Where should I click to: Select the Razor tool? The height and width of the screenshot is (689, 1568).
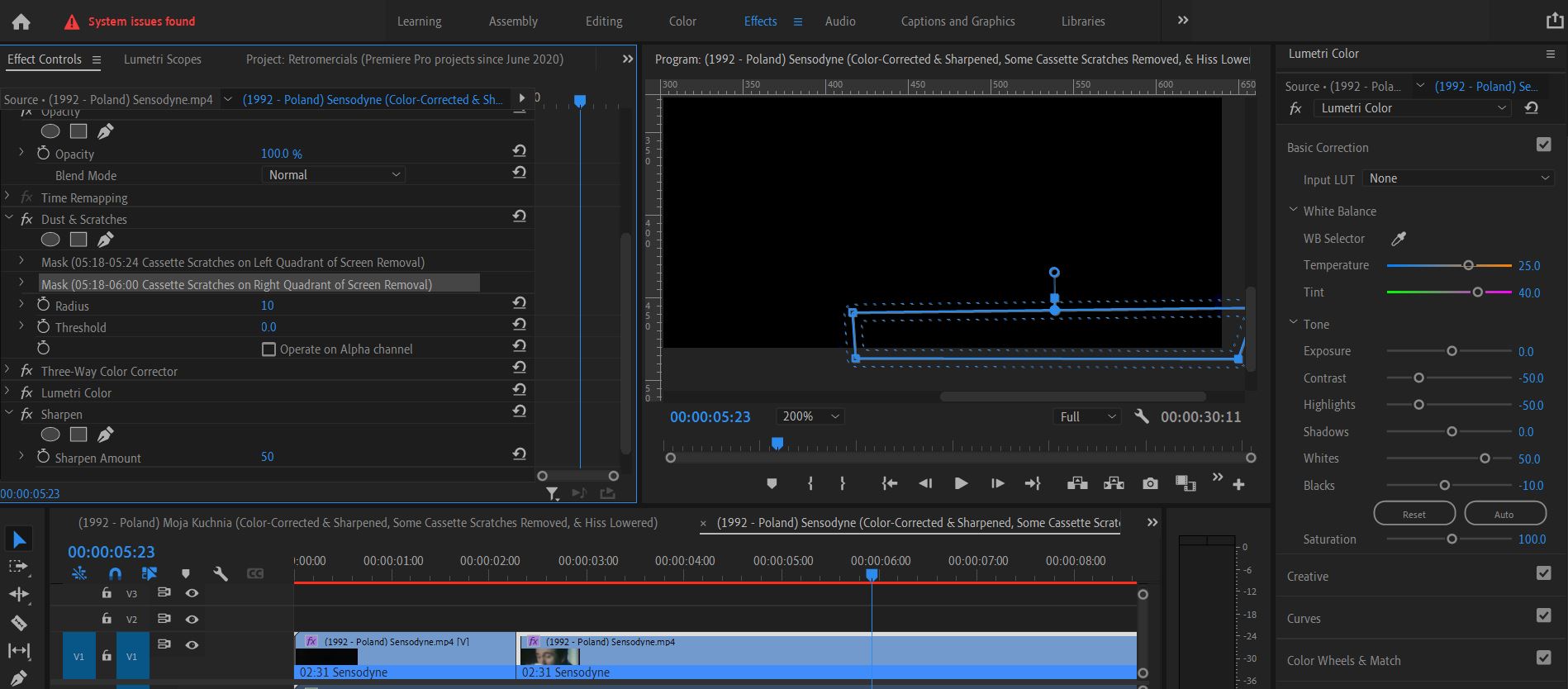(19, 623)
